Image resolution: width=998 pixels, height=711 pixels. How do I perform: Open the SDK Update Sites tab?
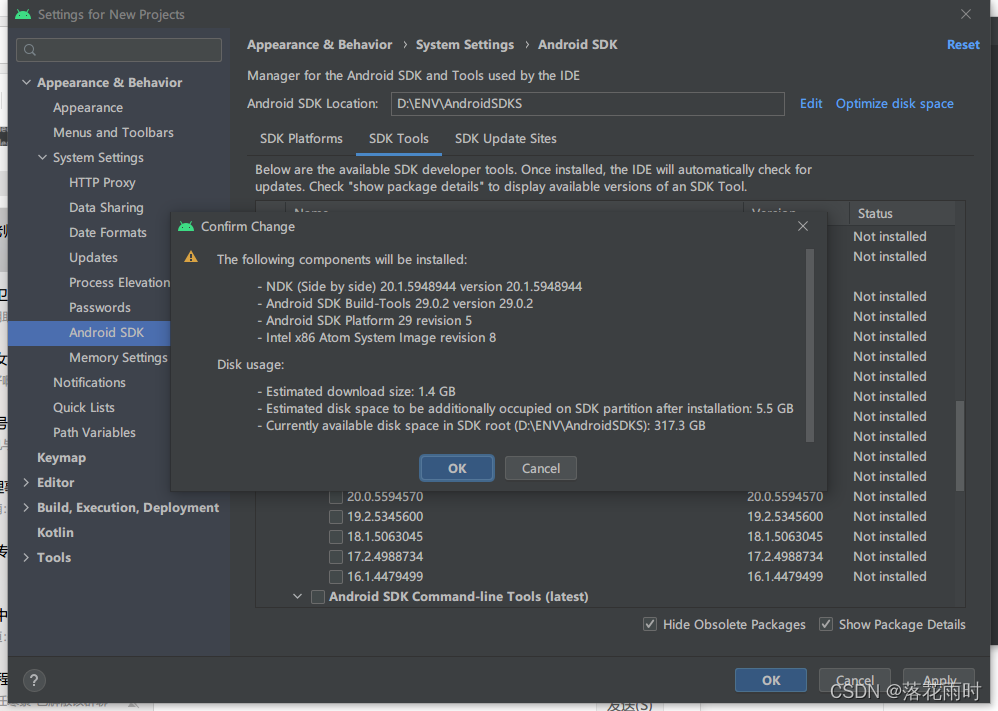click(x=505, y=139)
